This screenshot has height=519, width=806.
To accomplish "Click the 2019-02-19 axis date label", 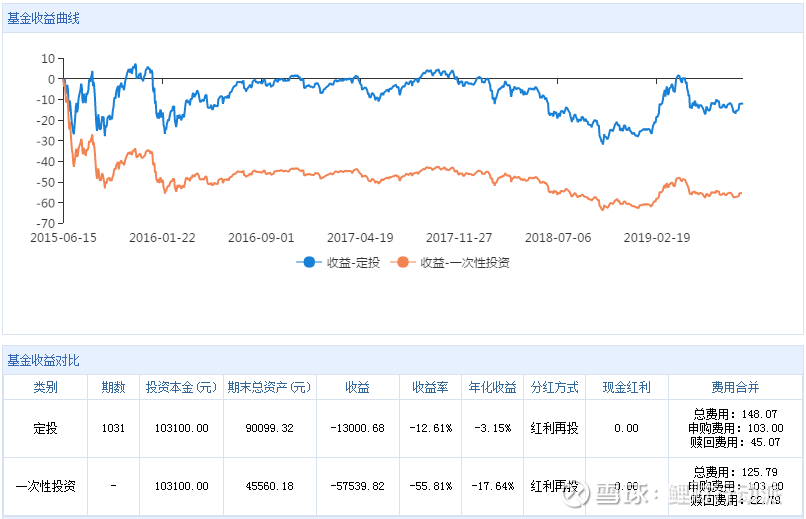I will click(657, 238).
